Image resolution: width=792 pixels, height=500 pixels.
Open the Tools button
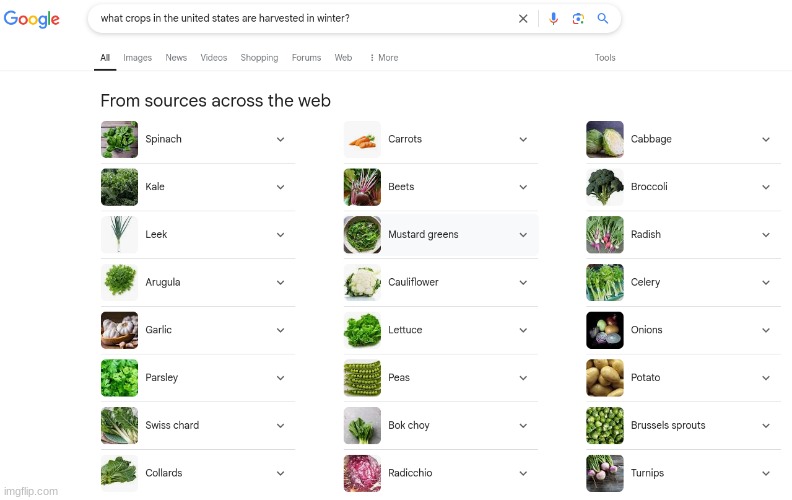(x=605, y=58)
